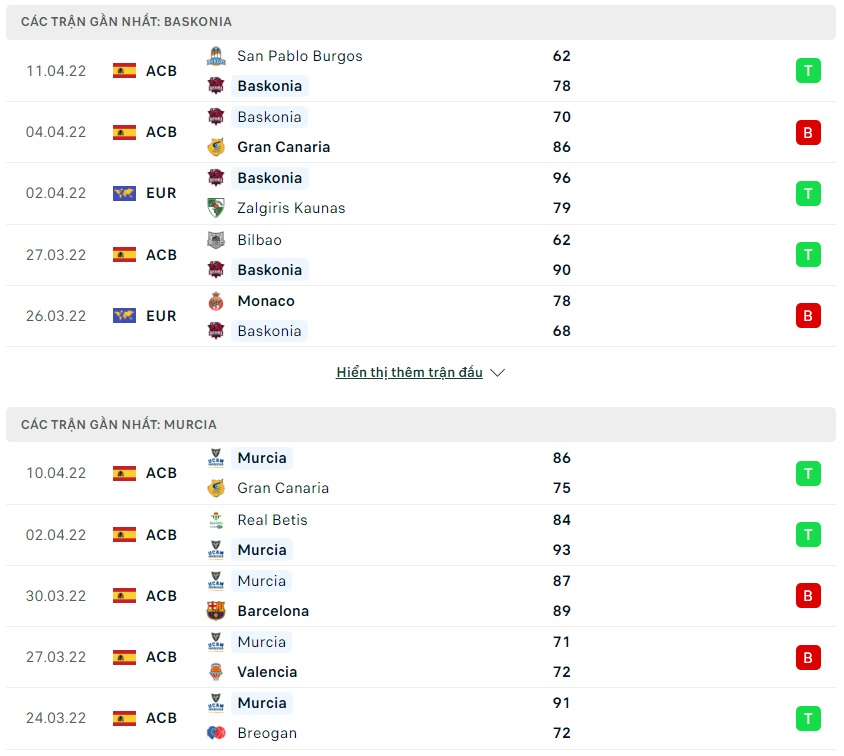Click the Zalgiris Kaunas green logo
Viewport: 844px width, 756px height.
(216, 208)
